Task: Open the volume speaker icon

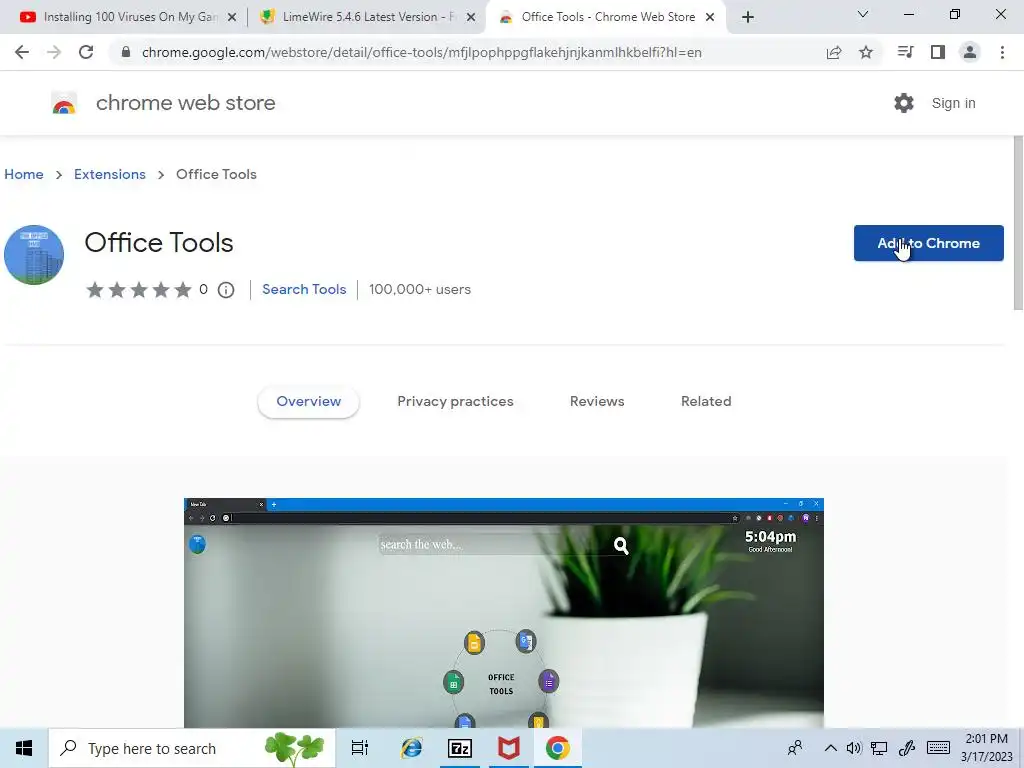Action: tap(854, 748)
